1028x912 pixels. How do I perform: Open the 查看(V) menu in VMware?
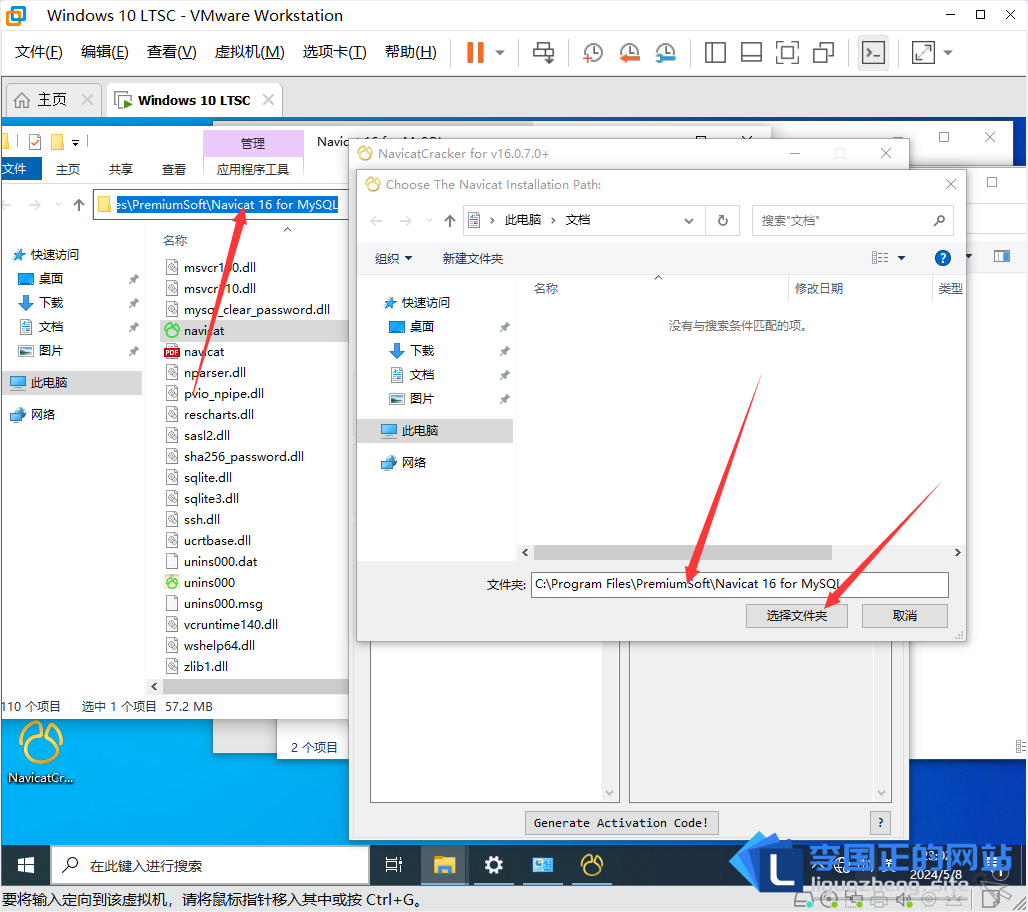(171, 52)
